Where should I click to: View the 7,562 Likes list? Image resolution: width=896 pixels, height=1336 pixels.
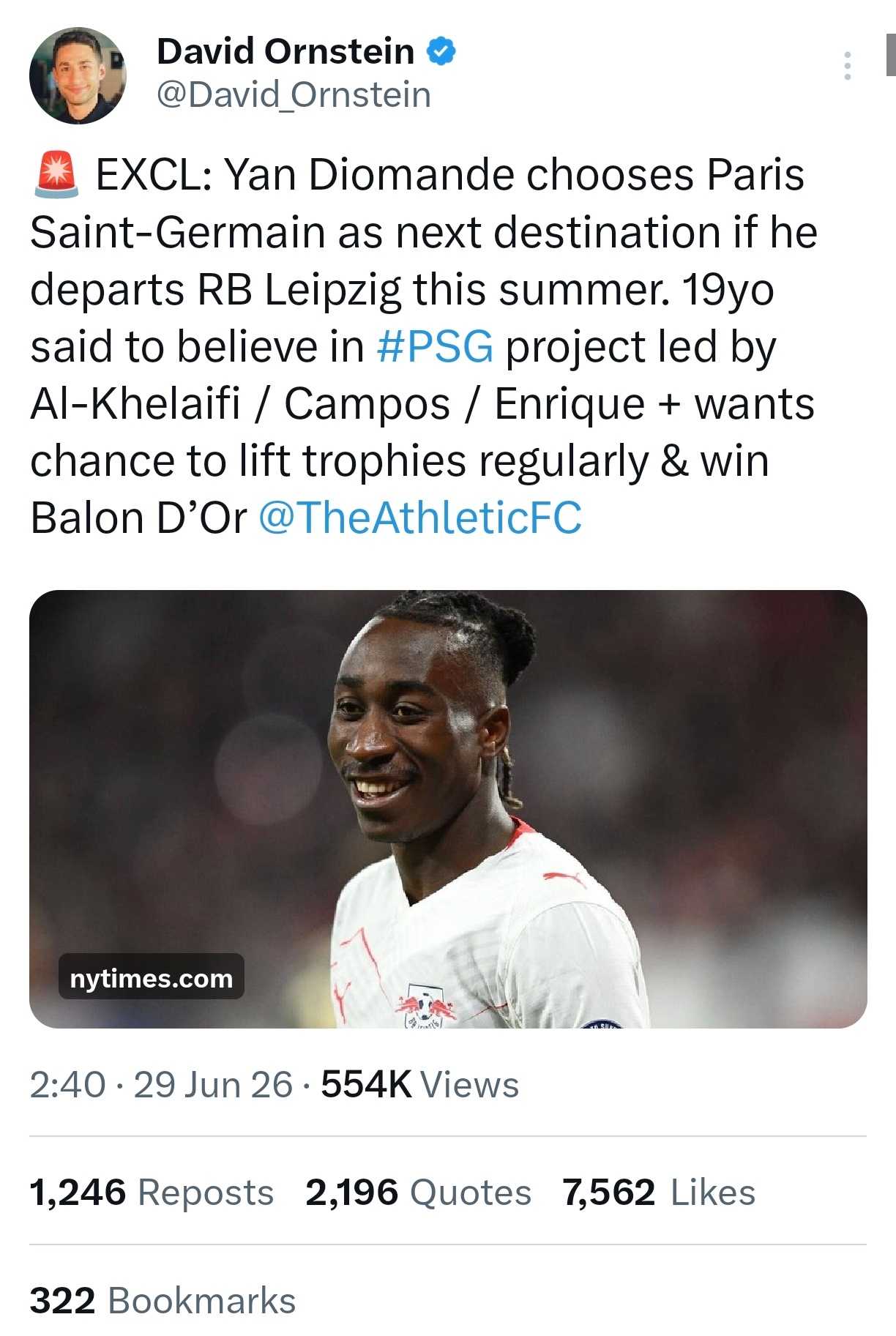pyautogui.click(x=659, y=1193)
